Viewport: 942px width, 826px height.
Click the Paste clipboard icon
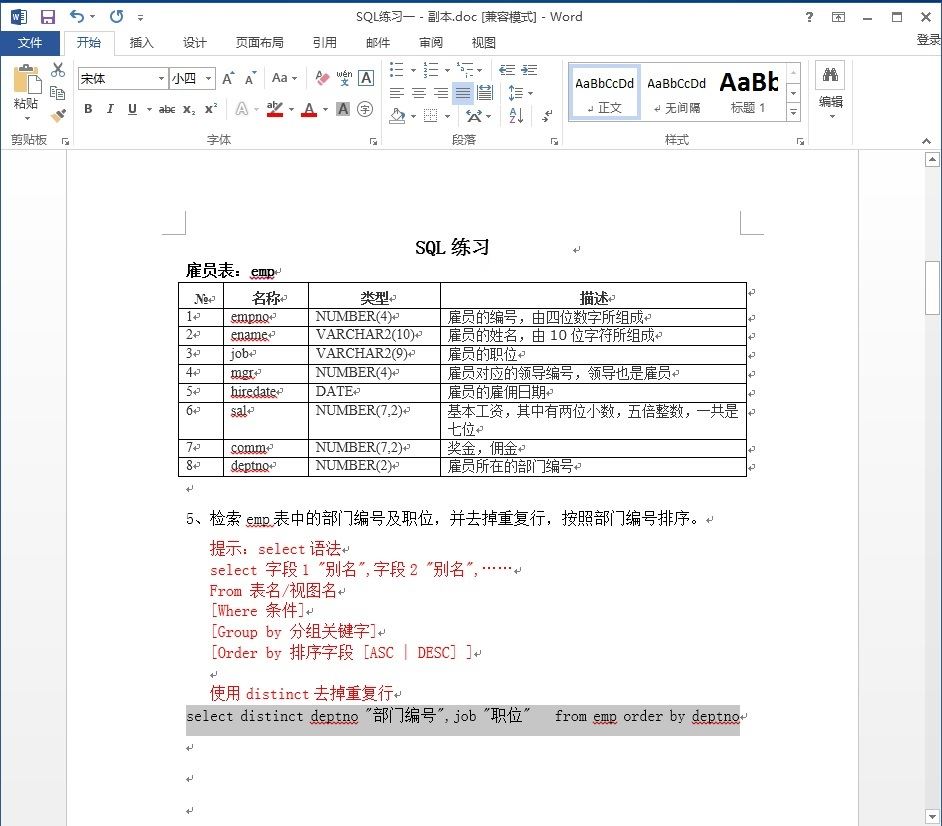coord(26,80)
